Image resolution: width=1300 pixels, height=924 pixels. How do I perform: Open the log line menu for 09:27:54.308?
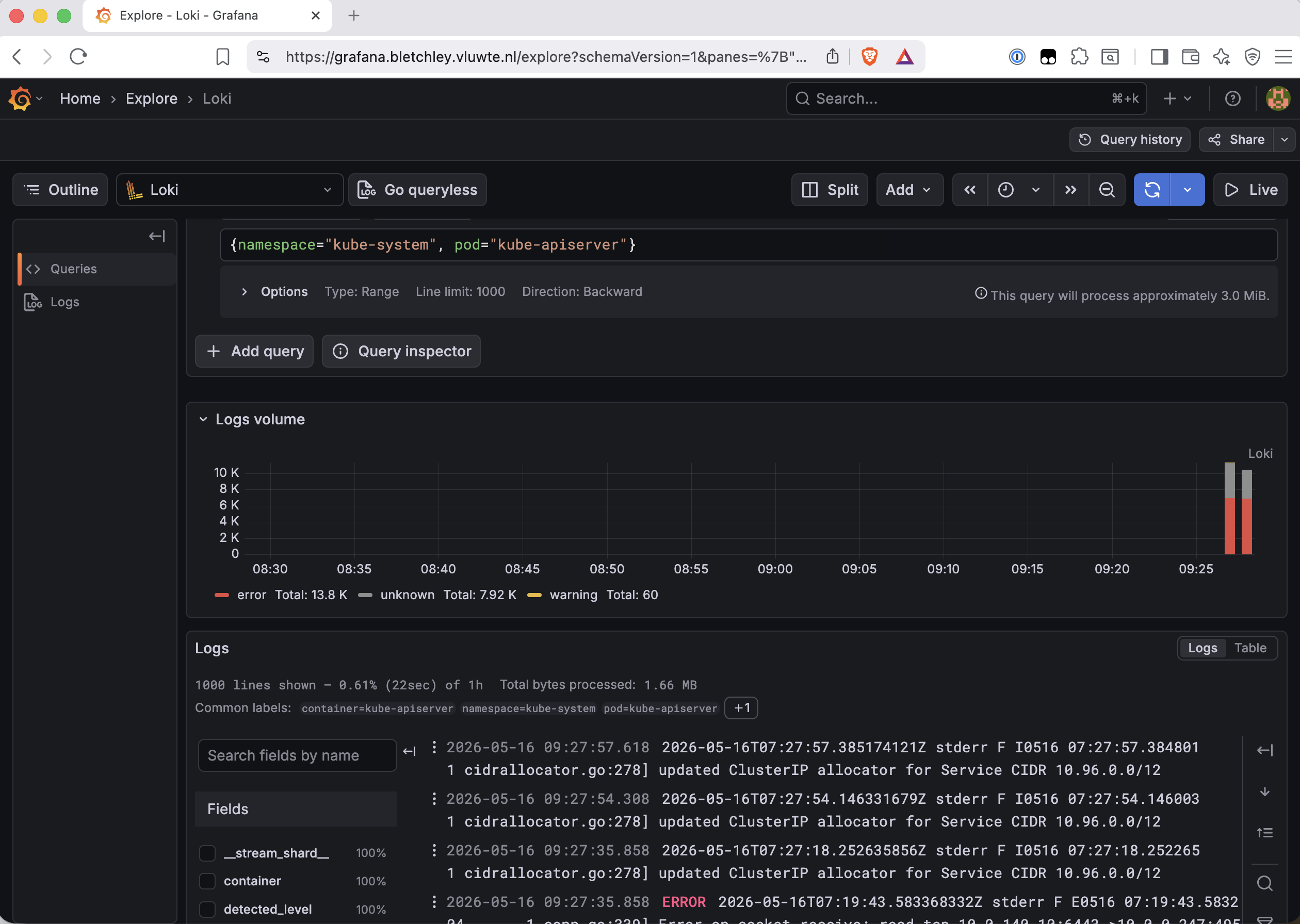pos(434,799)
